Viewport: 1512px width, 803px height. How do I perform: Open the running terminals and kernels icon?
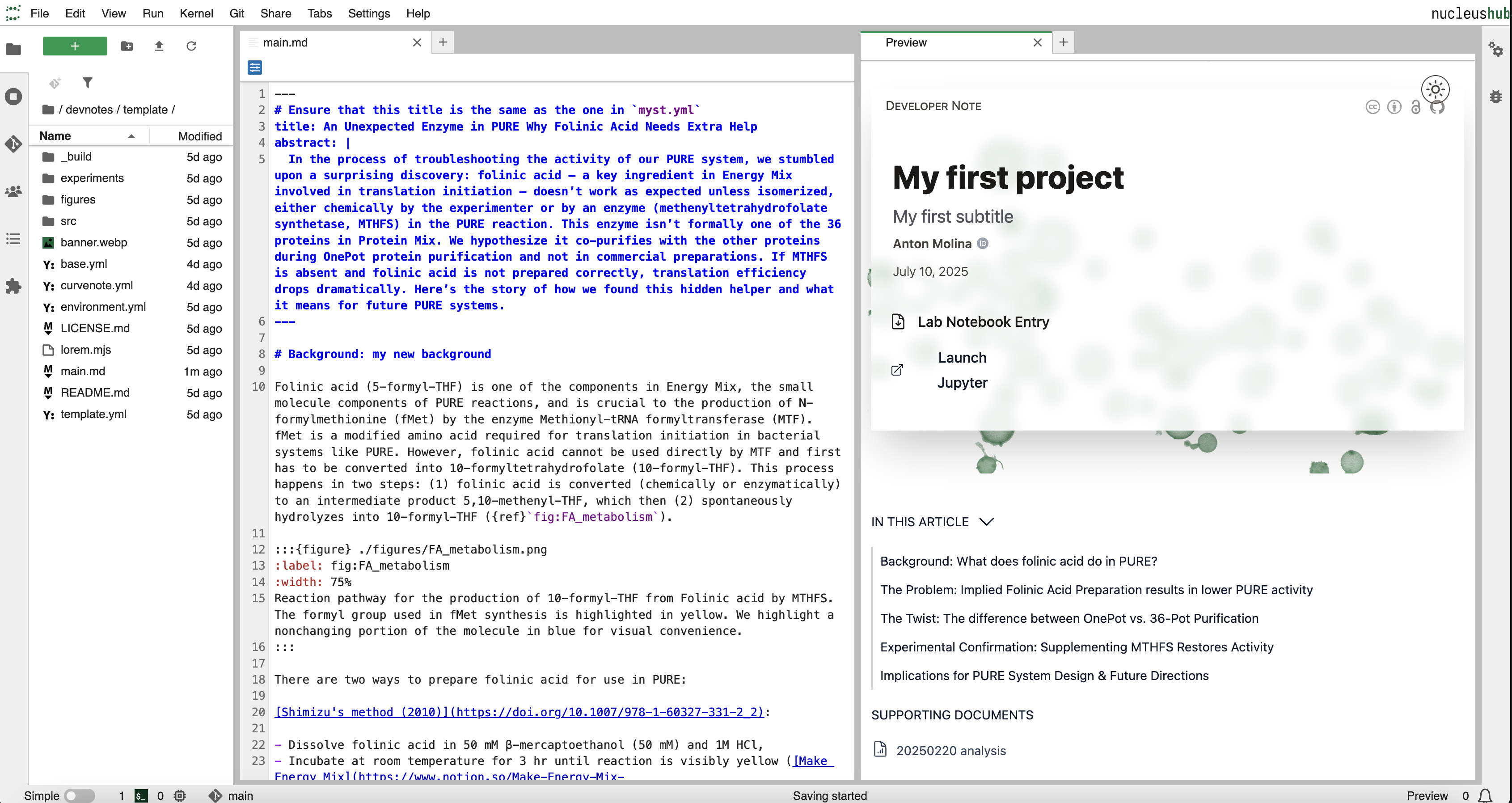tap(13, 96)
